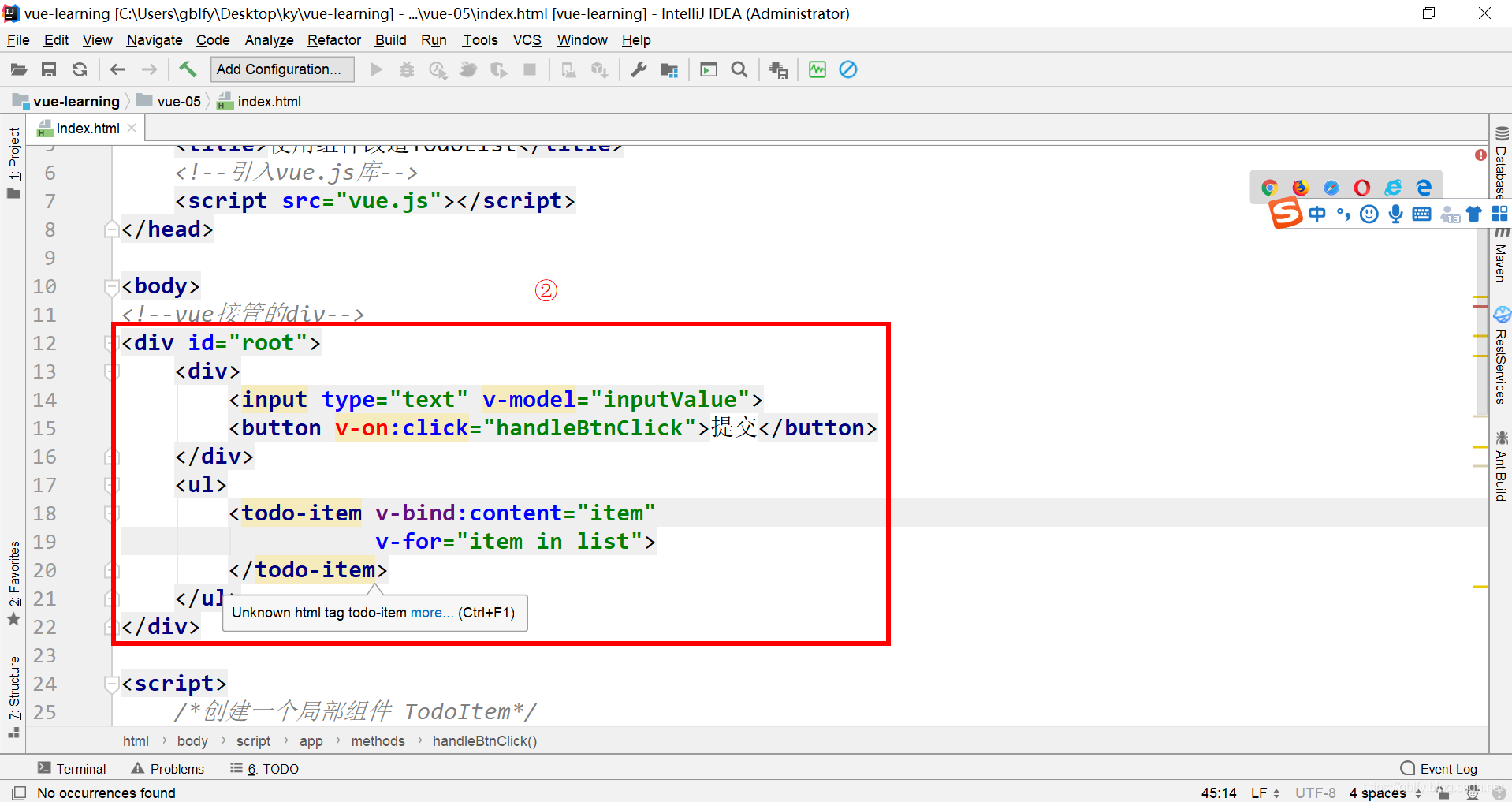Open the Refactor menu

pos(334,40)
